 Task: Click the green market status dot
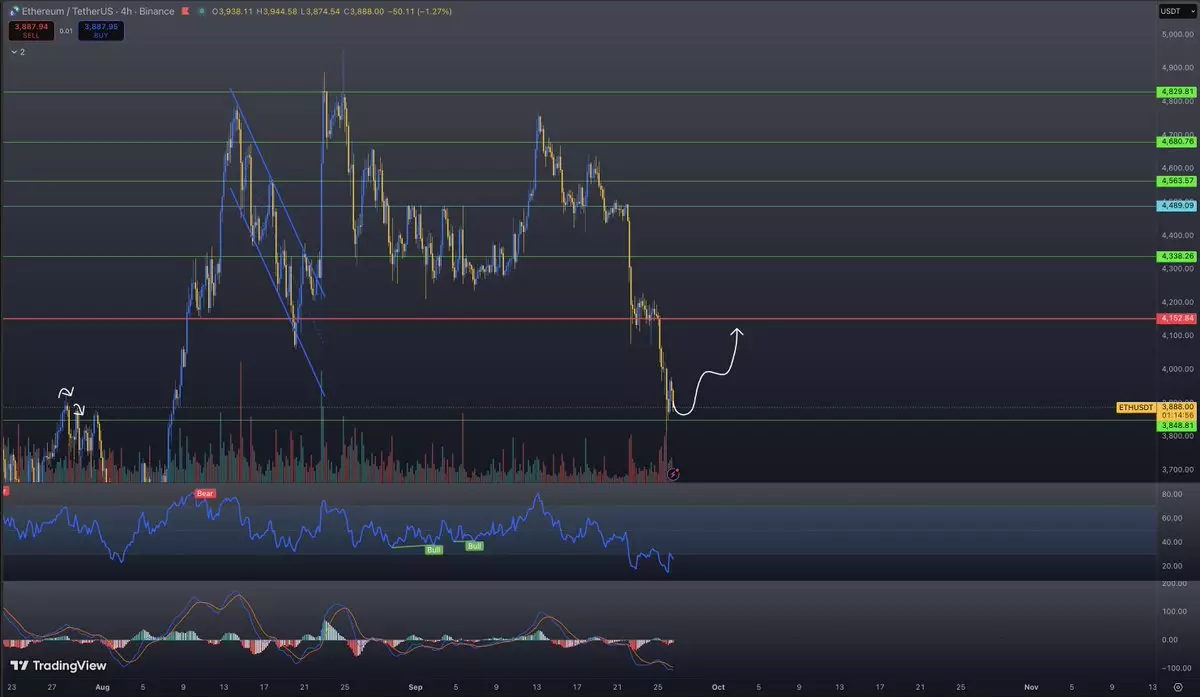203,11
